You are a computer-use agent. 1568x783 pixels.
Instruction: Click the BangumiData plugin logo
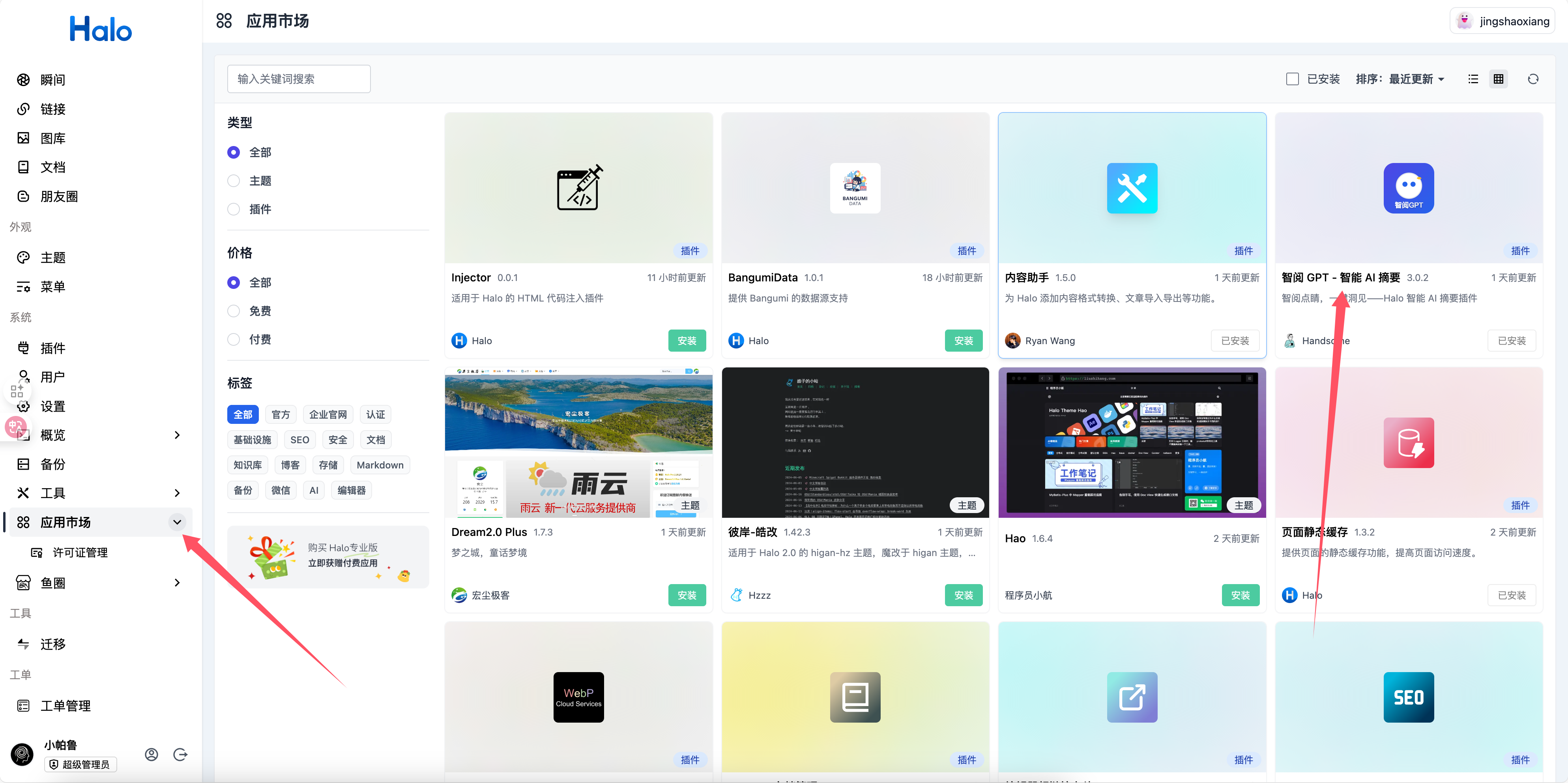point(855,188)
